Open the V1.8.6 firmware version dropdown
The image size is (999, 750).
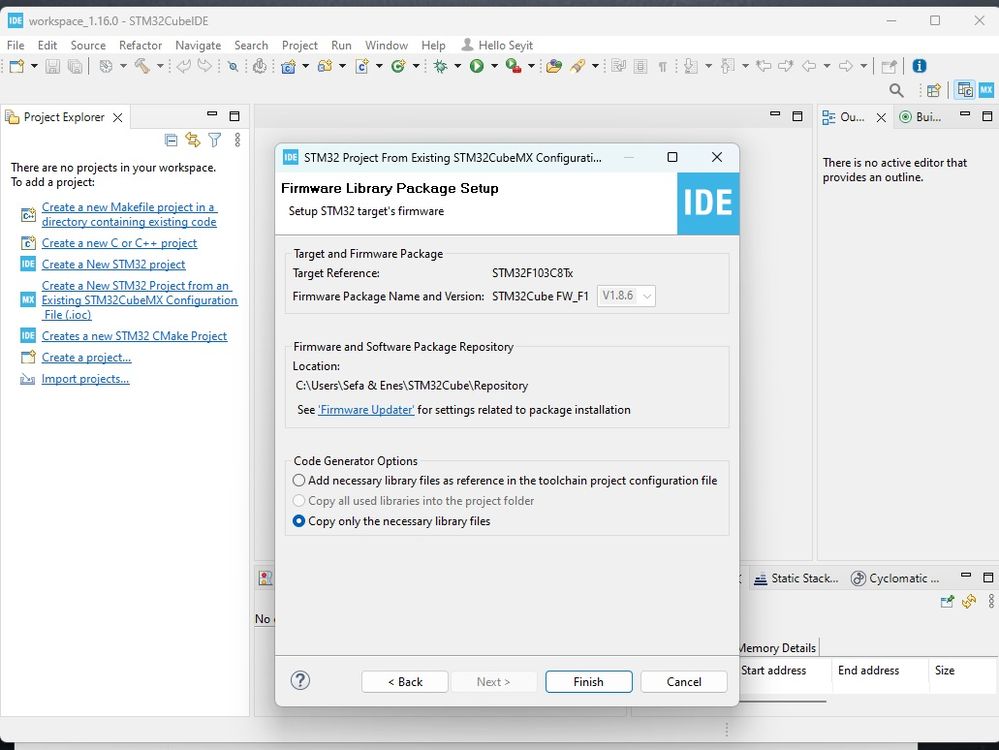(x=645, y=296)
